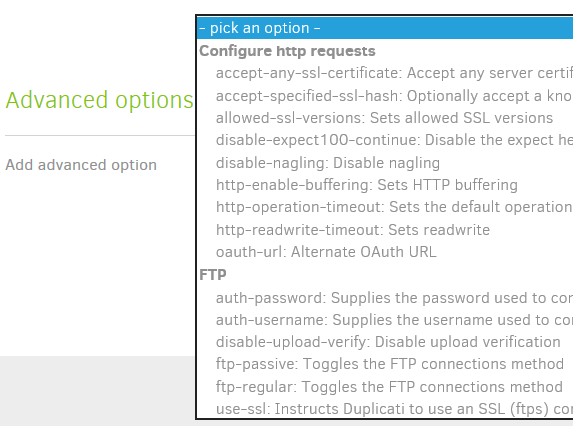Screen dimensions: 573x426
Task: Pick disable-upload-verify option
Action: [385, 342]
